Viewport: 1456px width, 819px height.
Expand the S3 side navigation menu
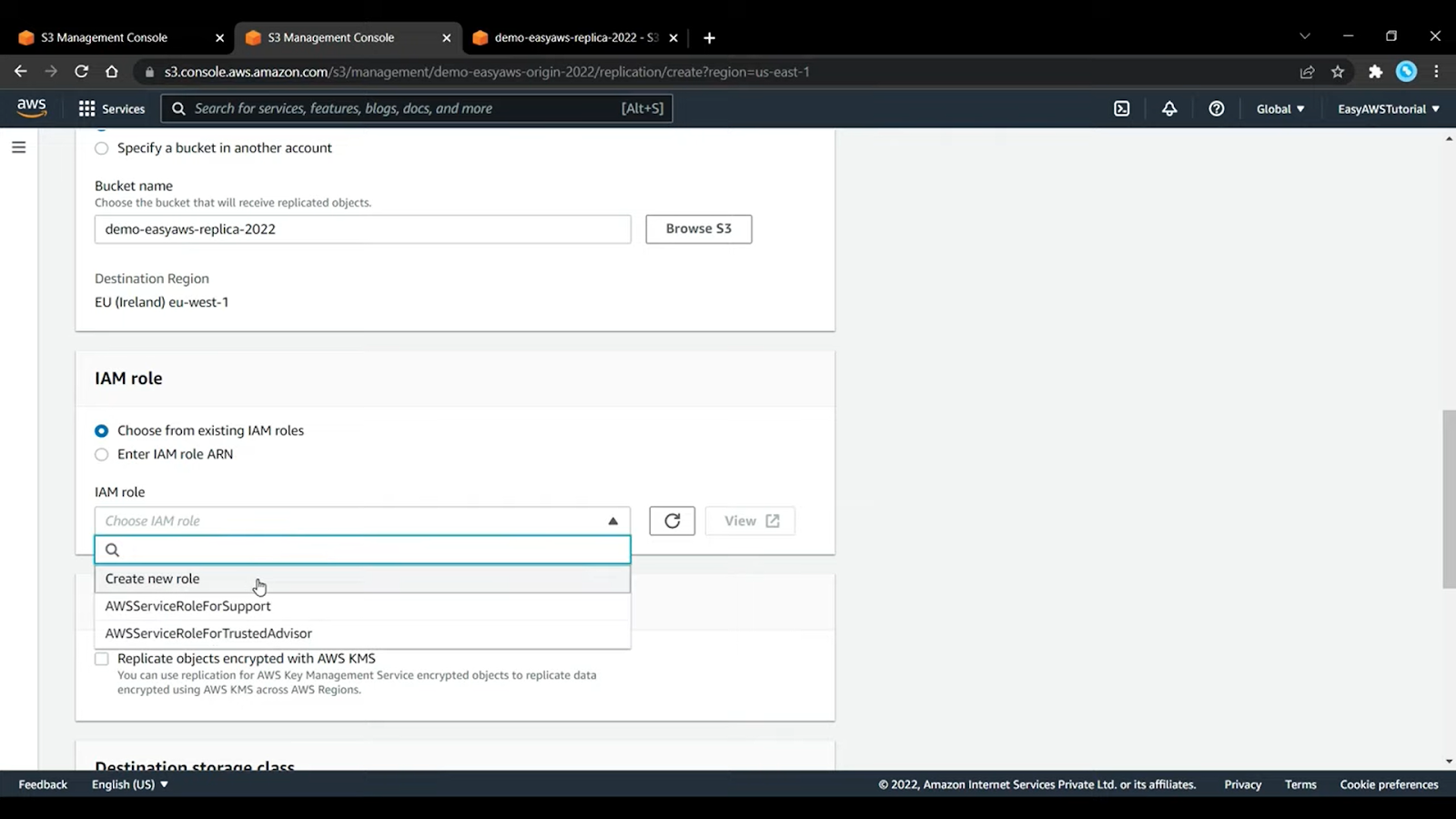pos(18,147)
